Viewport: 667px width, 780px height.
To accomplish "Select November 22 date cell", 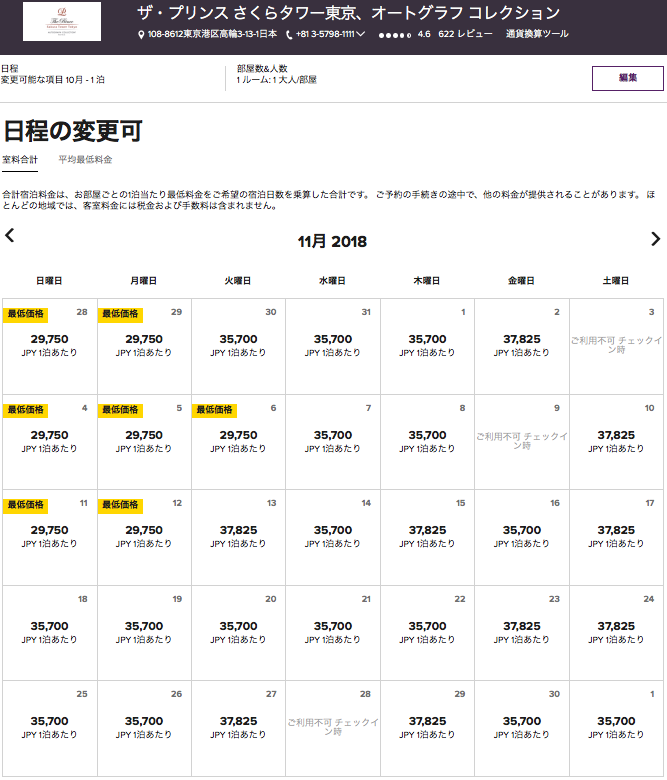I will pyautogui.click(x=427, y=633).
